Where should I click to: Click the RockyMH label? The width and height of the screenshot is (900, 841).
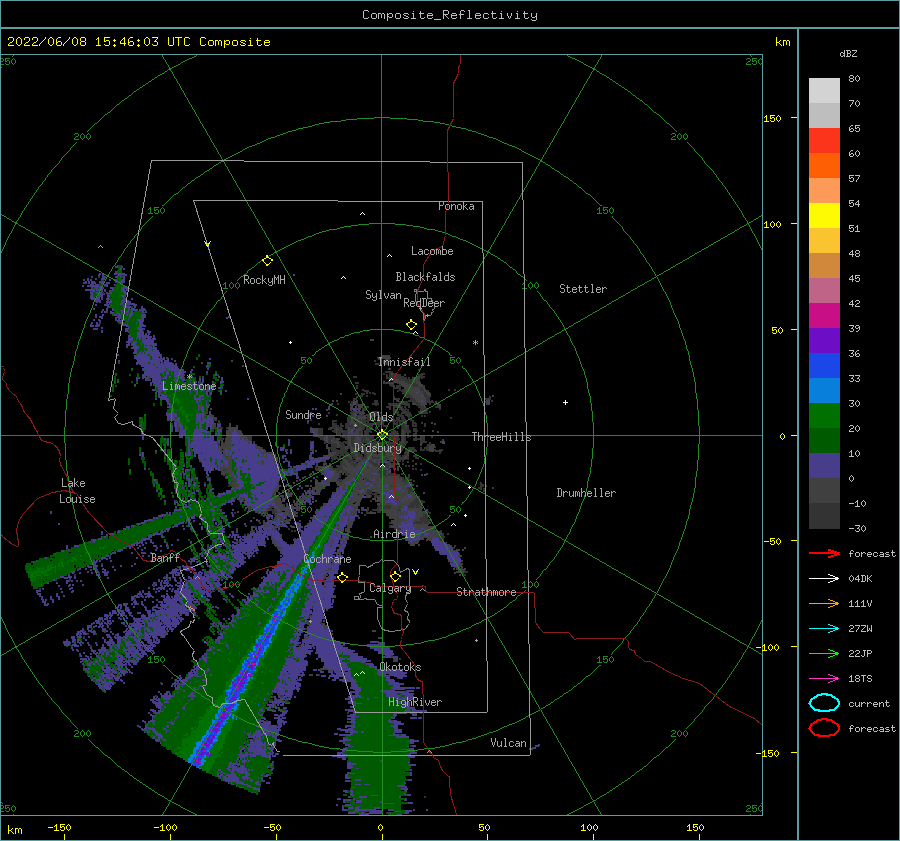click(x=264, y=280)
